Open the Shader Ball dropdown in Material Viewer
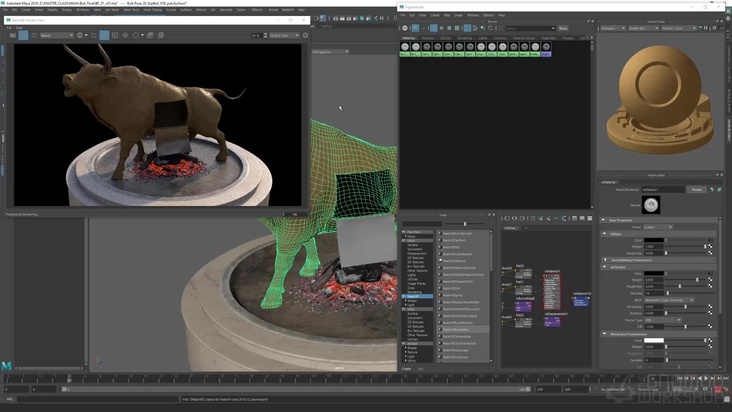 [643, 28]
